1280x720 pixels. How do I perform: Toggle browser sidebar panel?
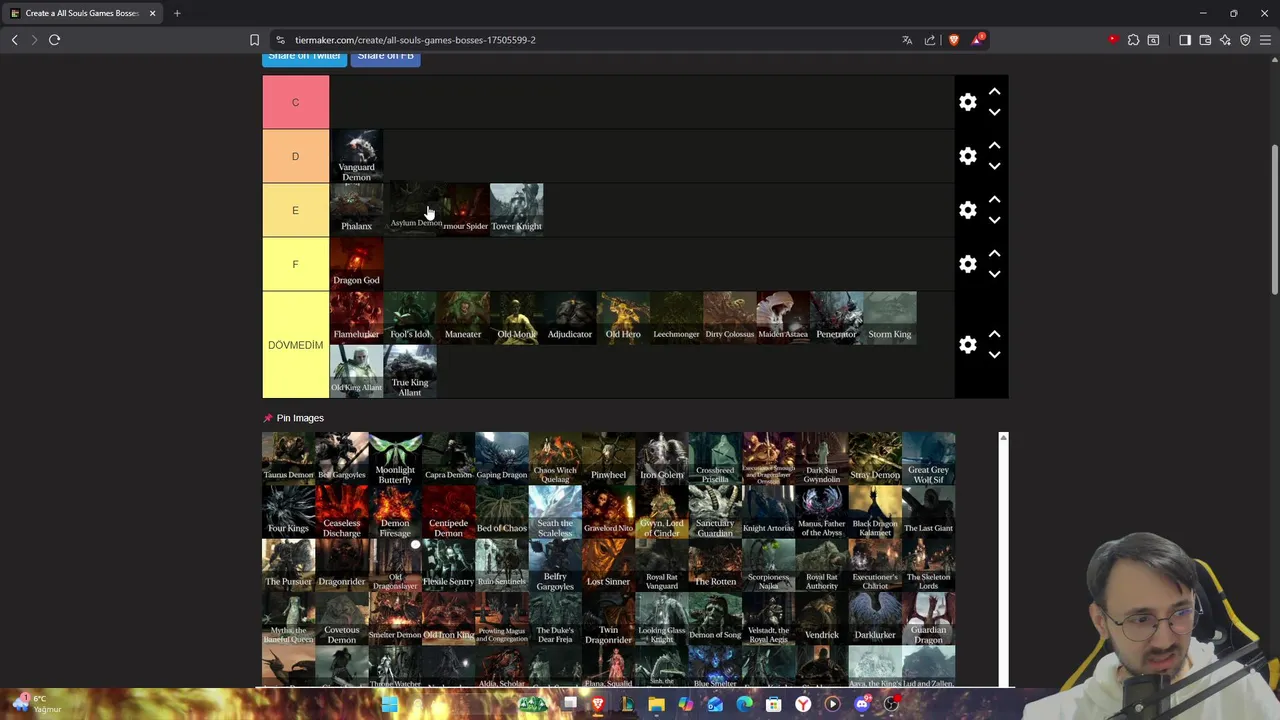(x=1185, y=40)
